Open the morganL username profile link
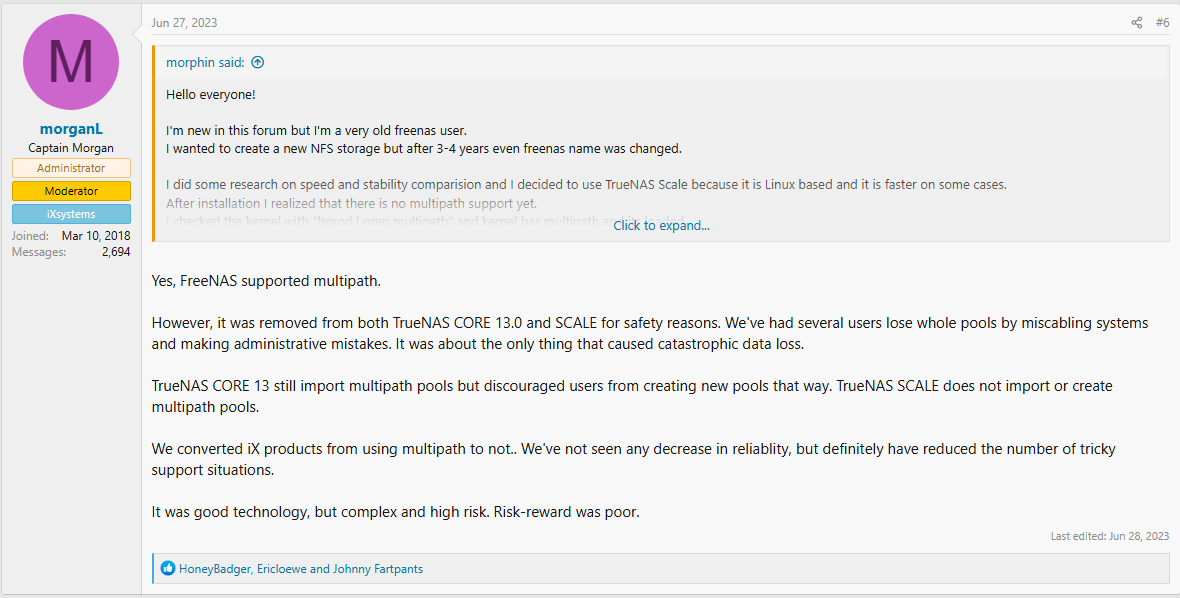Image resolution: width=1180 pixels, height=598 pixels. pyautogui.click(x=71, y=129)
